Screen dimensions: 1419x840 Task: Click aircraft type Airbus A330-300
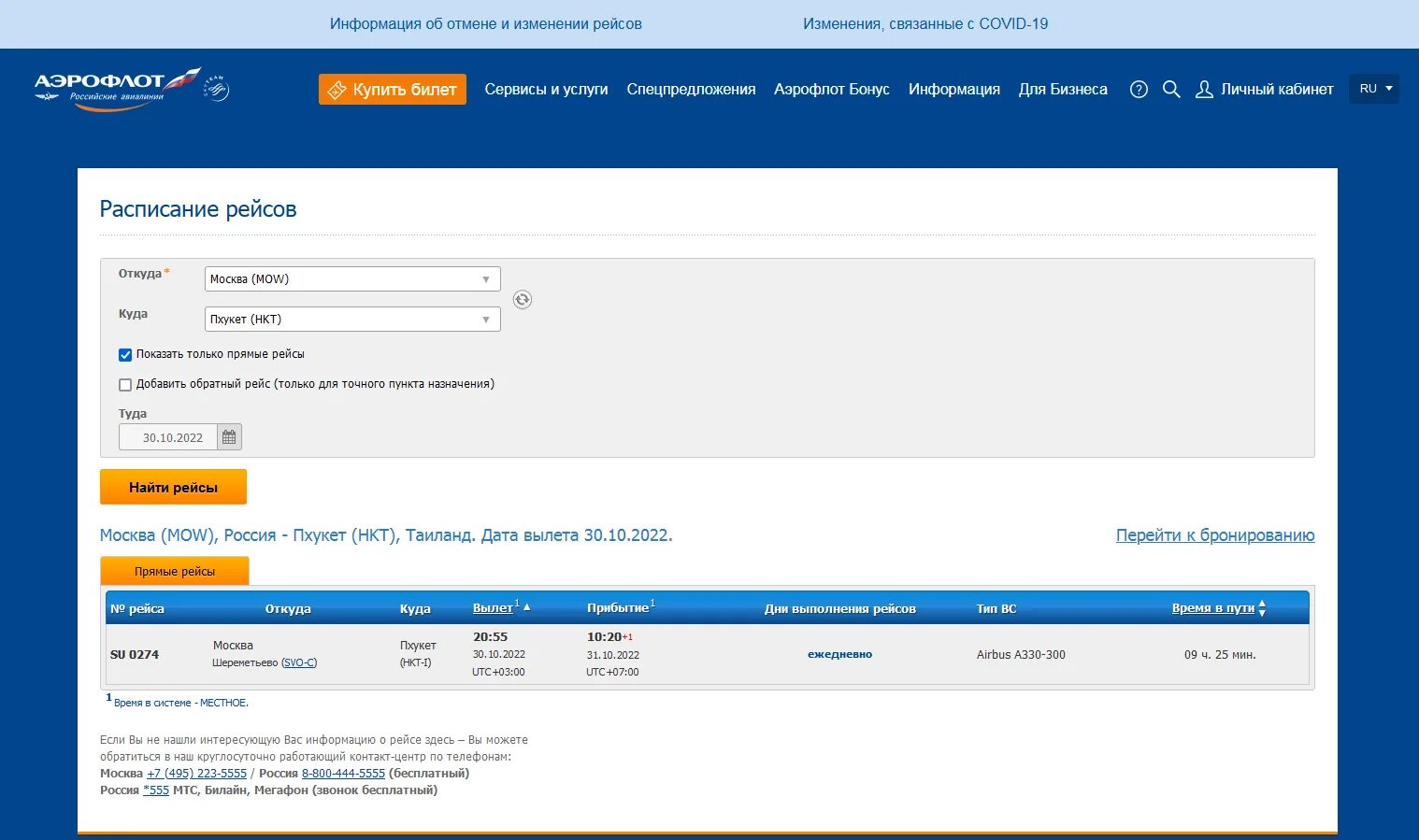tap(1021, 655)
